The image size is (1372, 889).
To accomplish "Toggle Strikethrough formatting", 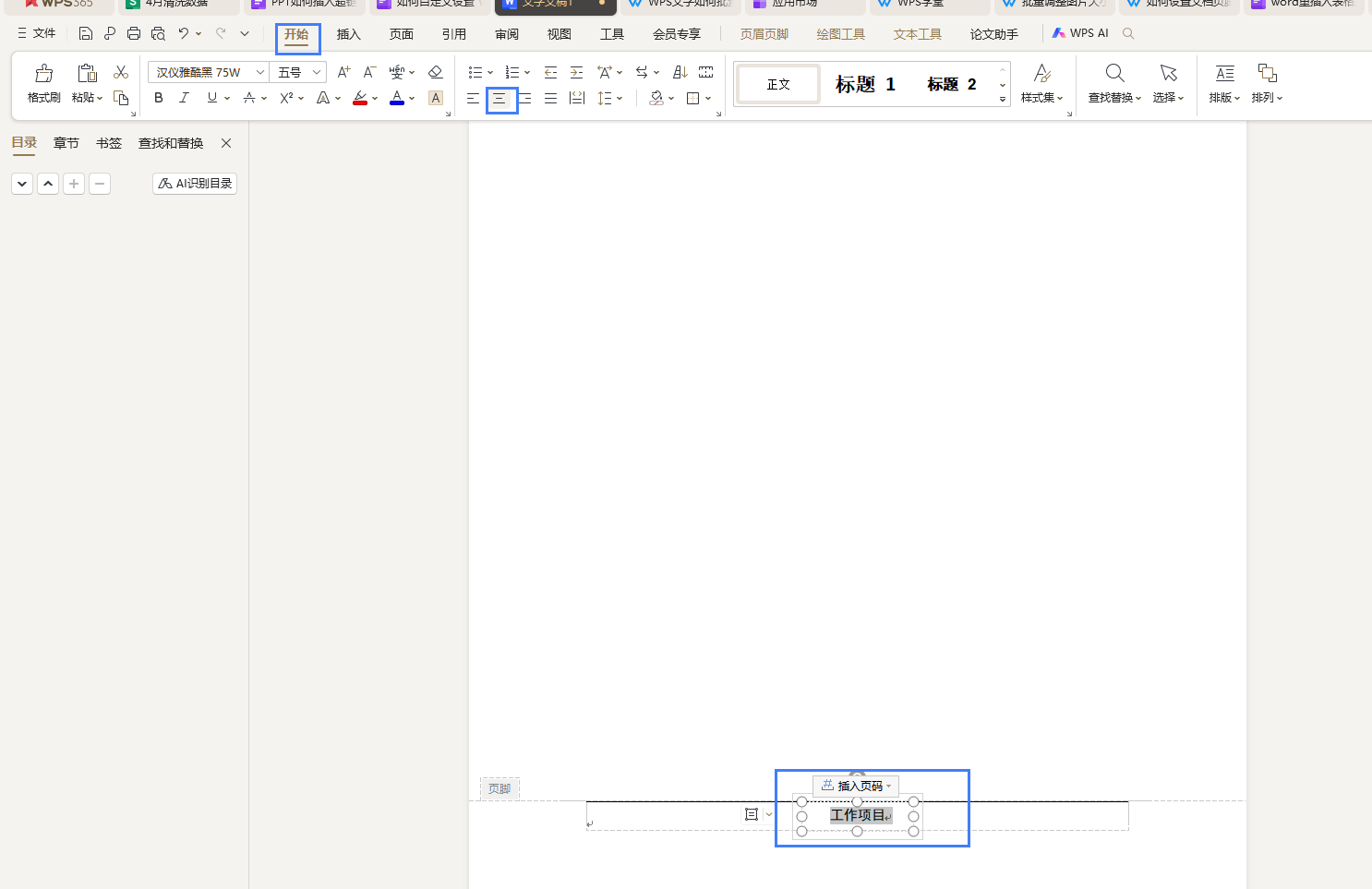I will pyautogui.click(x=249, y=98).
